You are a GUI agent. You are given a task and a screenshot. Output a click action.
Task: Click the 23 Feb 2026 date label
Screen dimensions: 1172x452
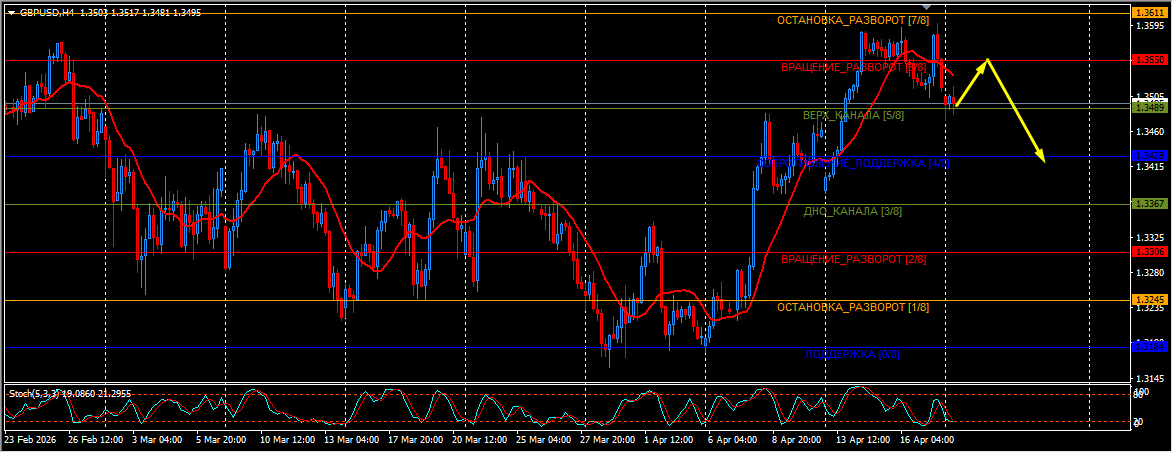[x=31, y=441]
